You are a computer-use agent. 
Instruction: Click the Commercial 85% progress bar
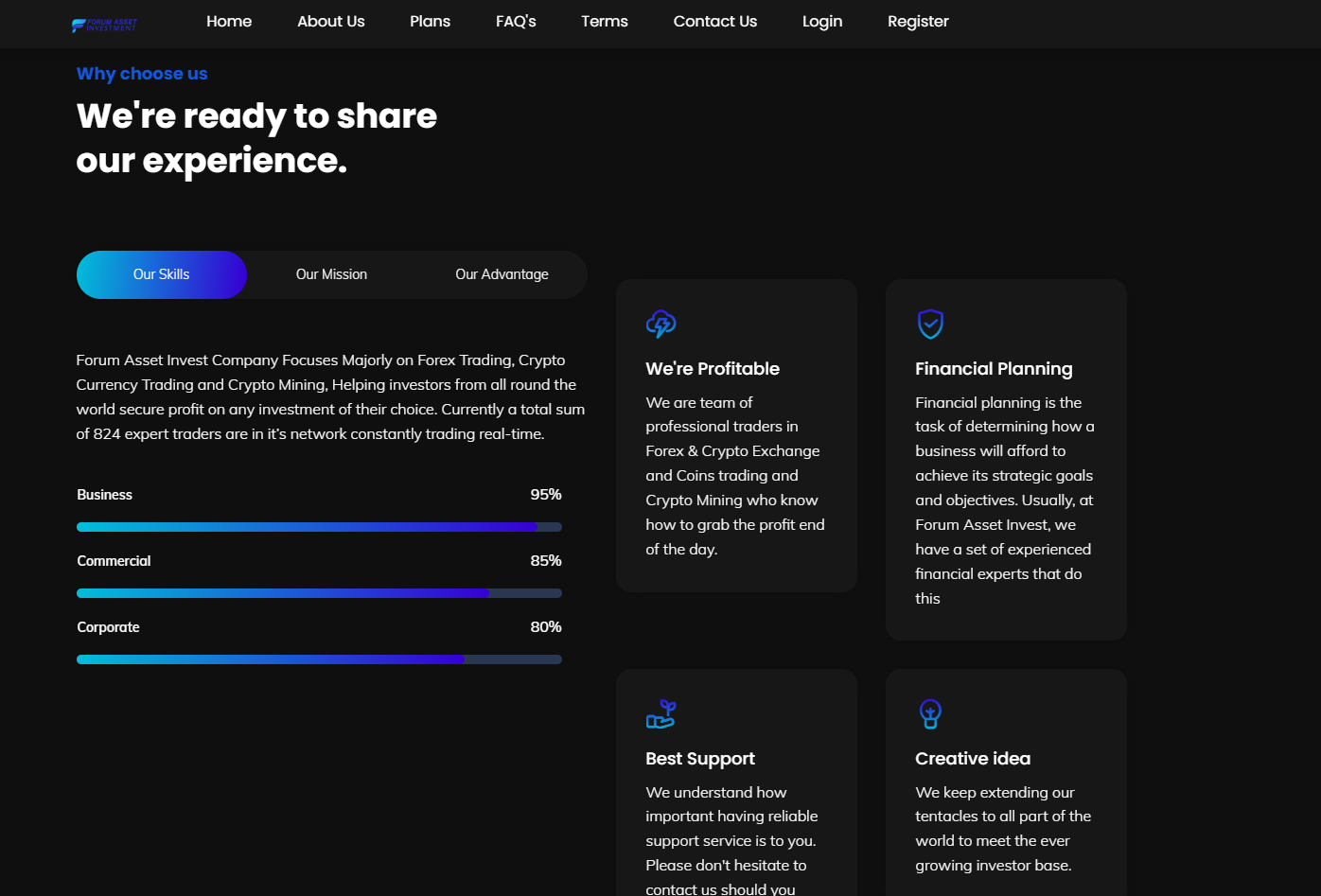click(319, 593)
